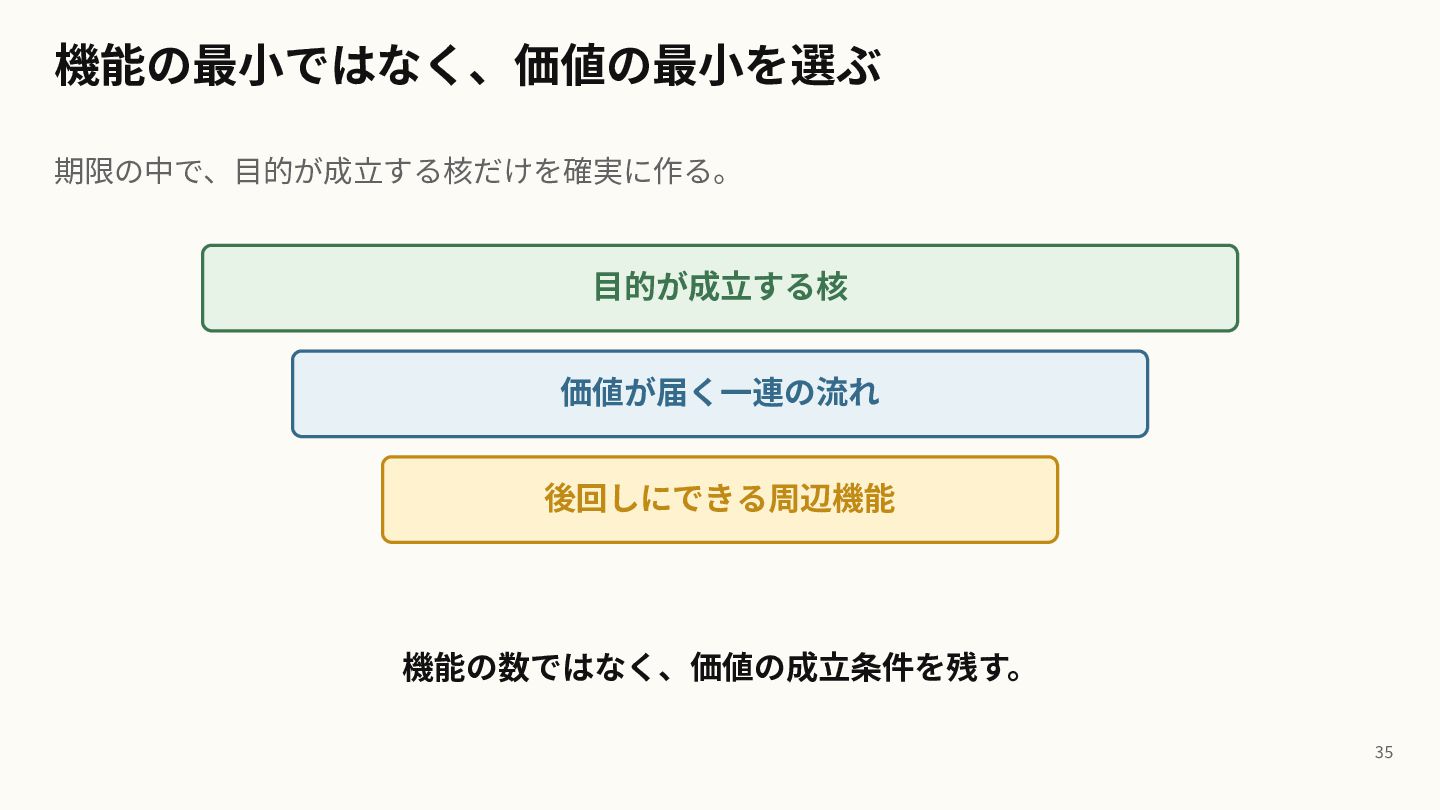Click the word 後回し in yellow box
Image resolution: width=1440 pixels, height=810 pixels.
(592, 498)
